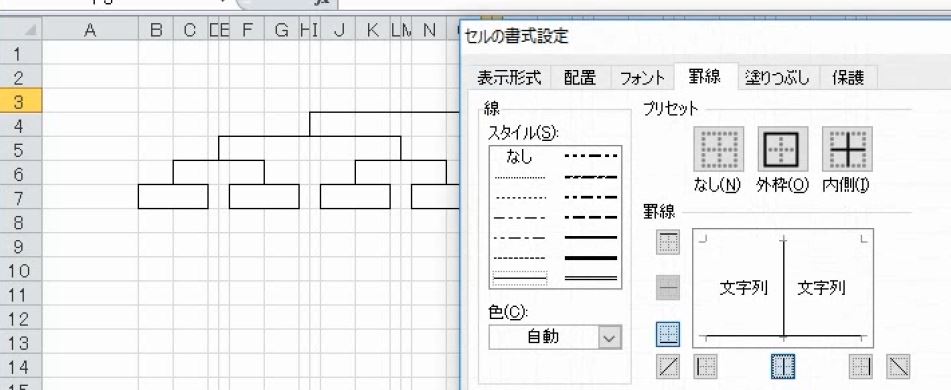Switch to the 塗りつぶし tab
This screenshot has height=390, width=951.
(x=778, y=77)
